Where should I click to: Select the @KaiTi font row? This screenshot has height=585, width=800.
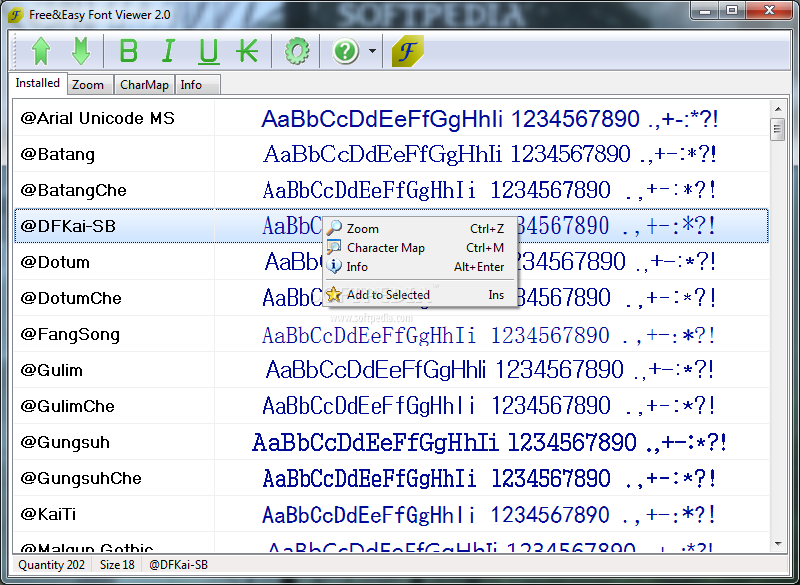(391, 514)
